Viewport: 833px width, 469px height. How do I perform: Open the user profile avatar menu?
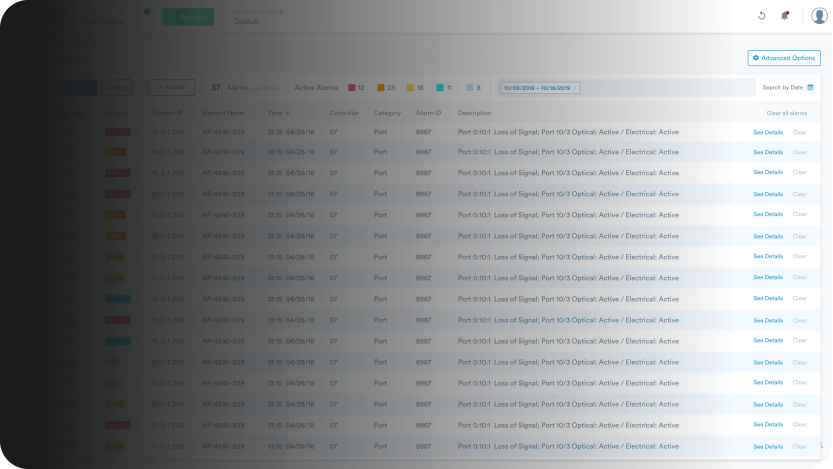click(x=819, y=16)
